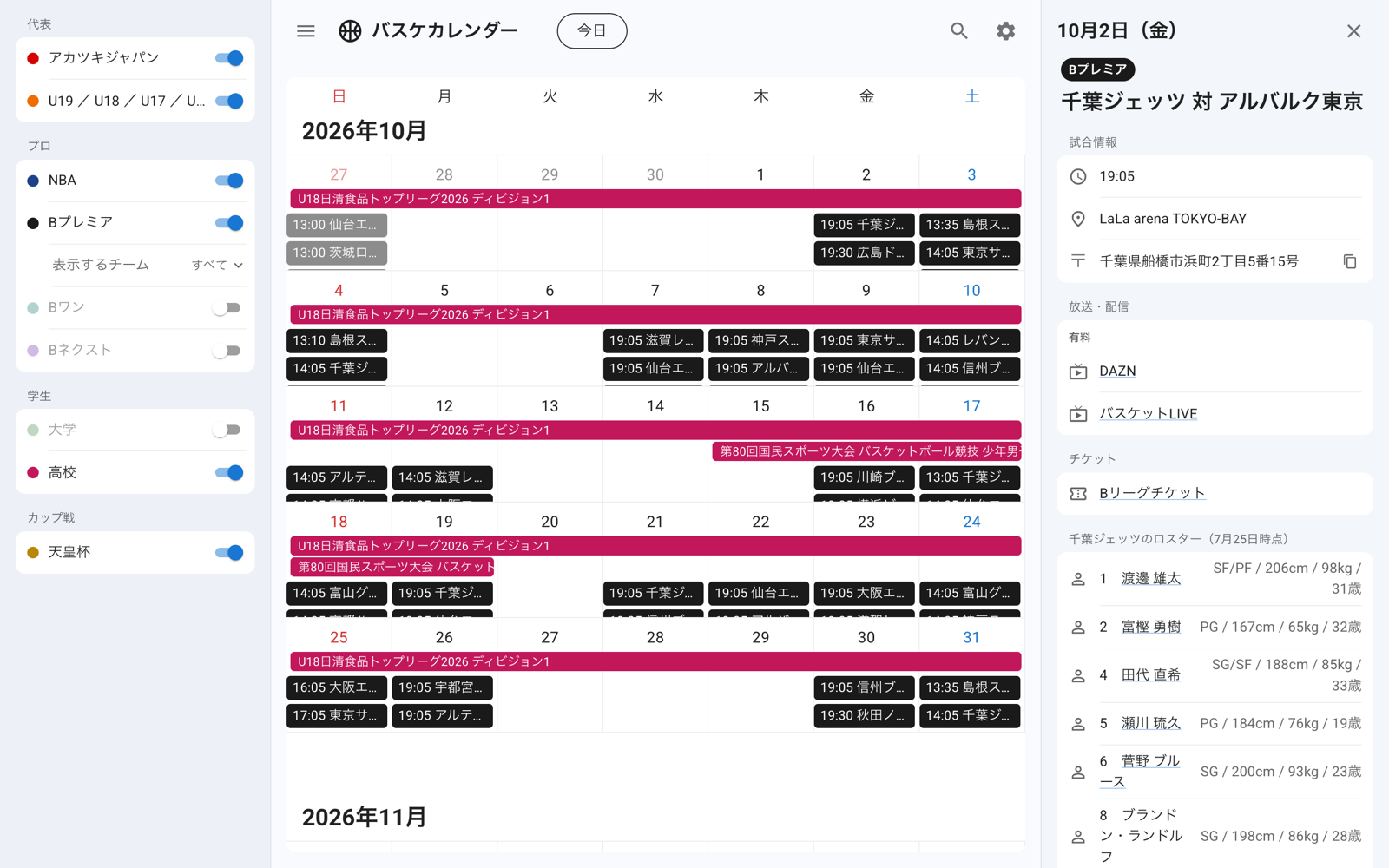Click the person icon for 田代 直希
The height and width of the screenshot is (868, 1389).
coord(1078,675)
